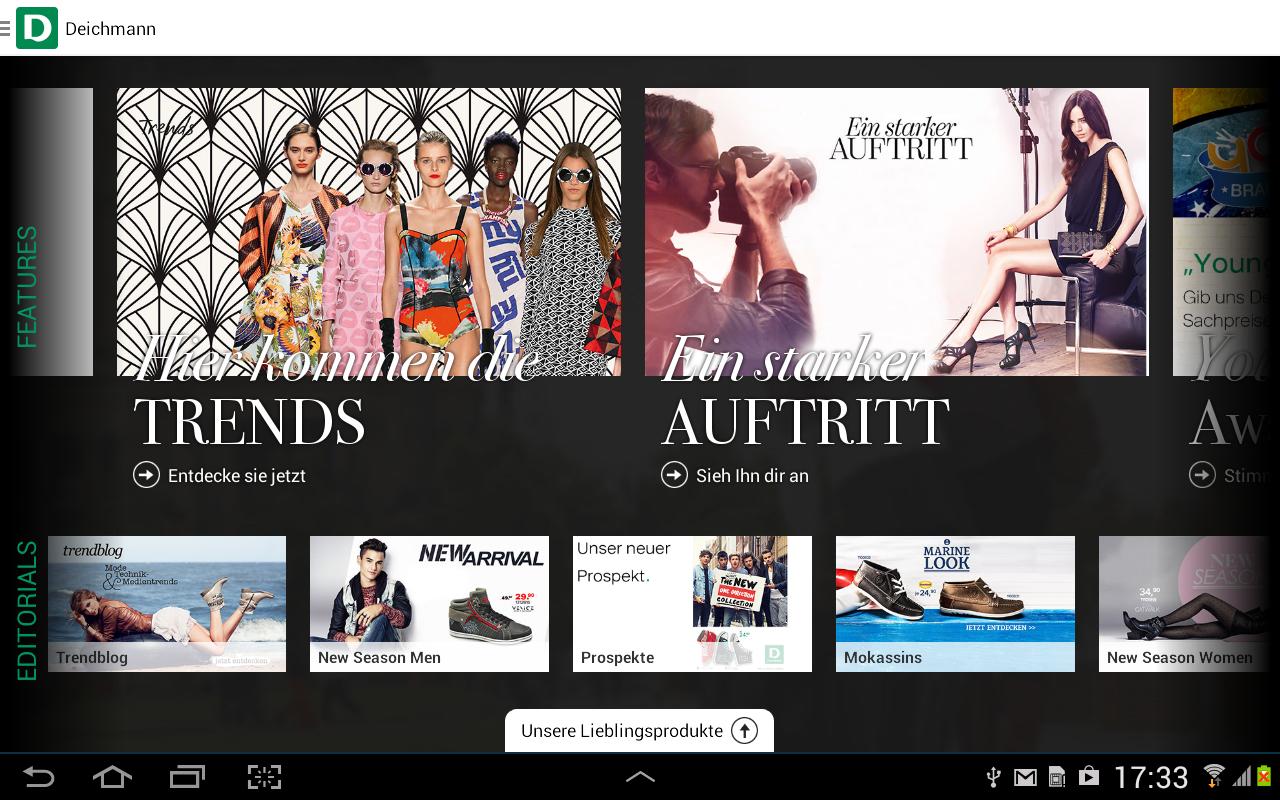Tap the arrow icon beside Sieh Ihn dir an
The width and height of the screenshot is (1280, 800).
pyautogui.click(x=675, y=475)
